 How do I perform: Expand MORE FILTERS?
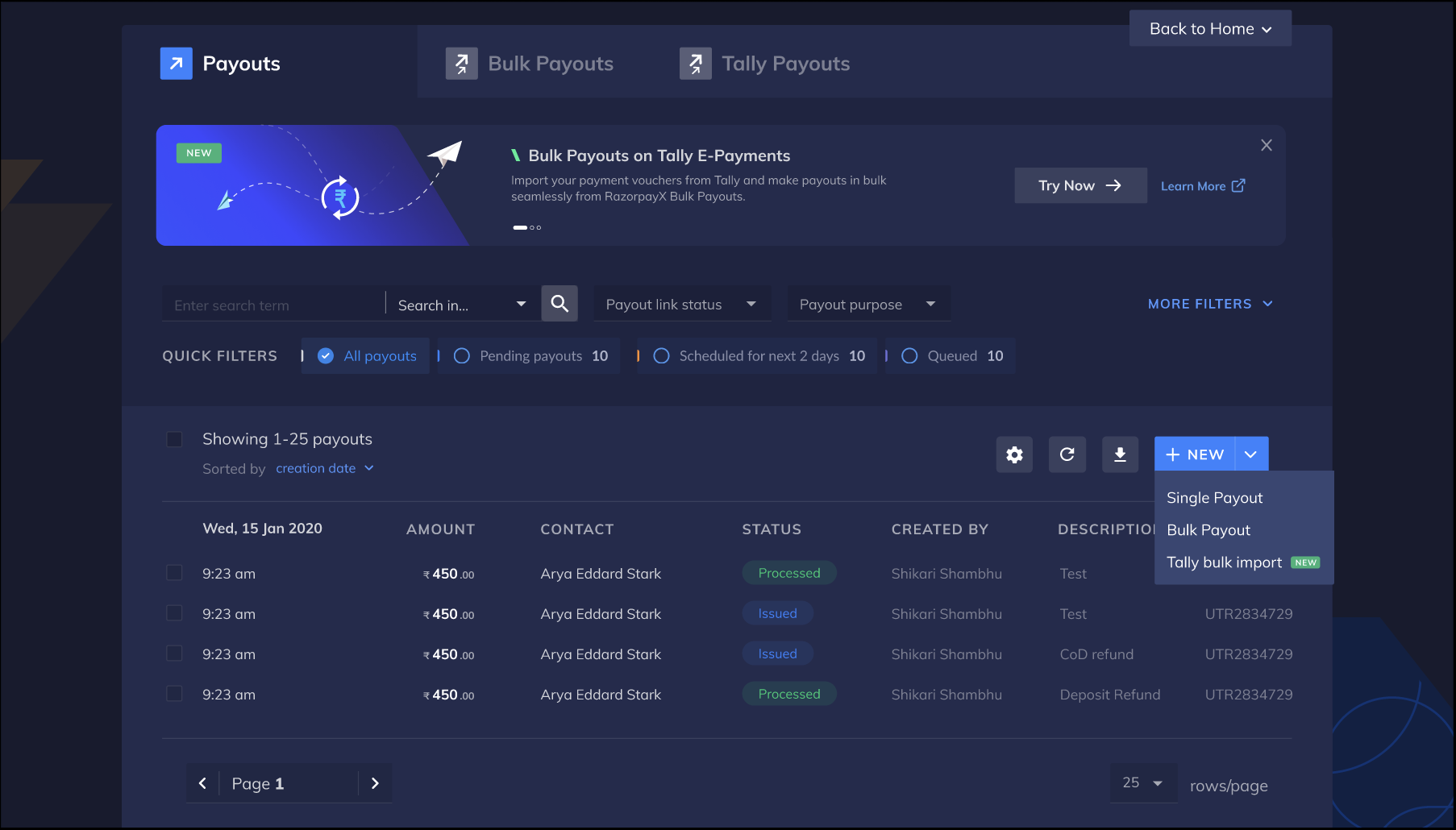(1210, 304)
